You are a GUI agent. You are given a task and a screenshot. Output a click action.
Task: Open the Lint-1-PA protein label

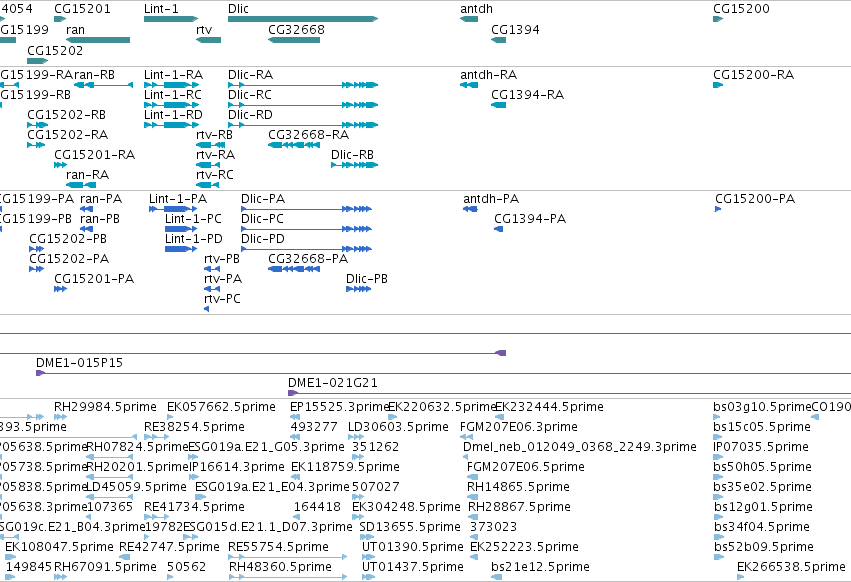[178, 199]
